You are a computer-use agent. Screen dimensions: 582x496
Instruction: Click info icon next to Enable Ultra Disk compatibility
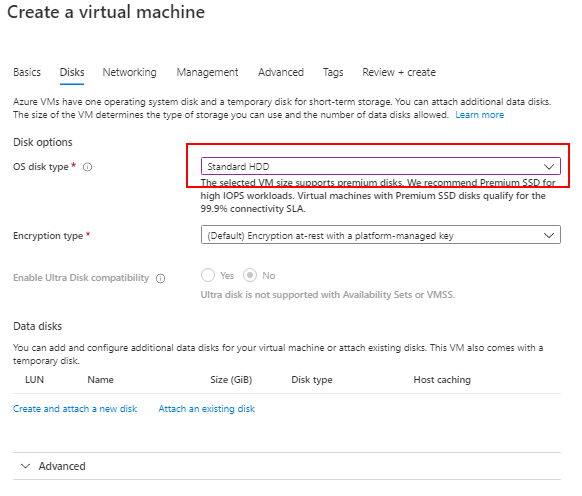[160, 278]
